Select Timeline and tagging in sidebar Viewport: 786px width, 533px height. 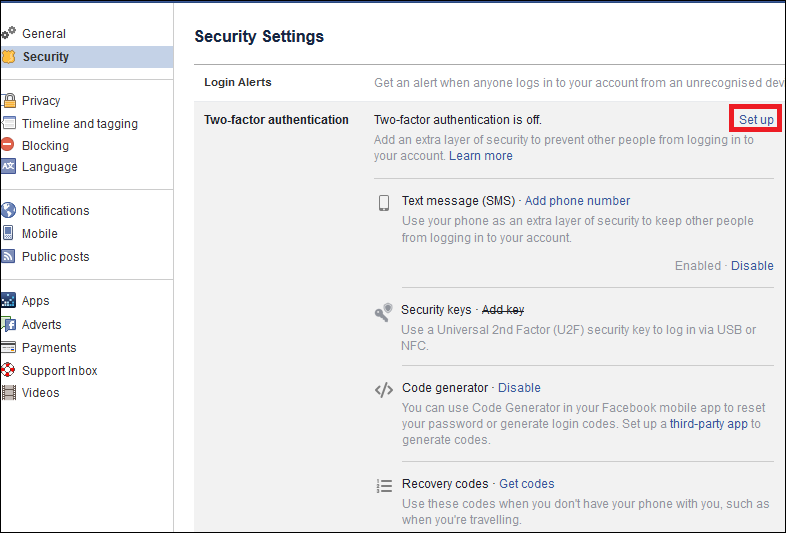80,124
